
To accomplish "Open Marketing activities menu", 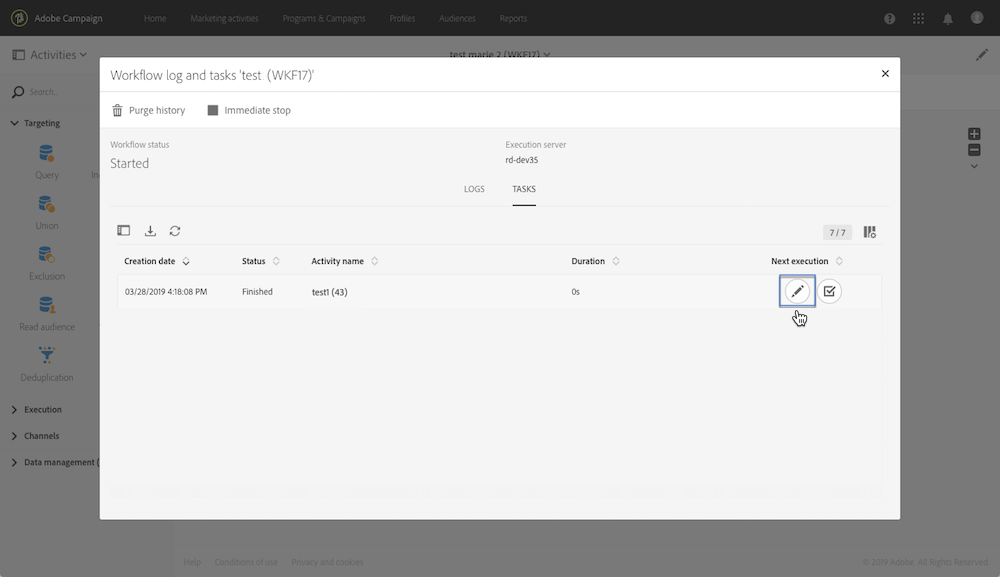I will coord(224,18).
